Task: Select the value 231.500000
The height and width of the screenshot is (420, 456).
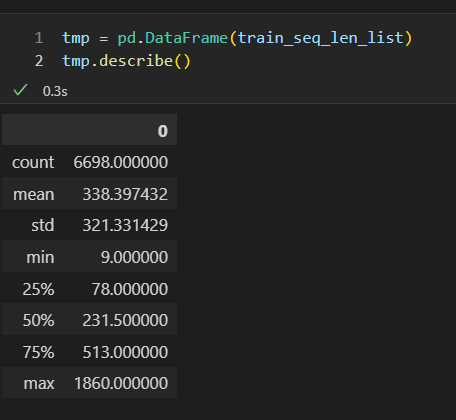Action: (125, 320)
